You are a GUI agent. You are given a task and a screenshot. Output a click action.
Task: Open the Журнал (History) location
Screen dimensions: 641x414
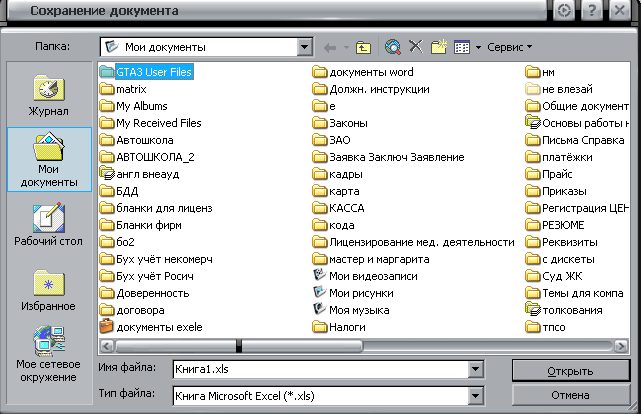tap(49, 95)
